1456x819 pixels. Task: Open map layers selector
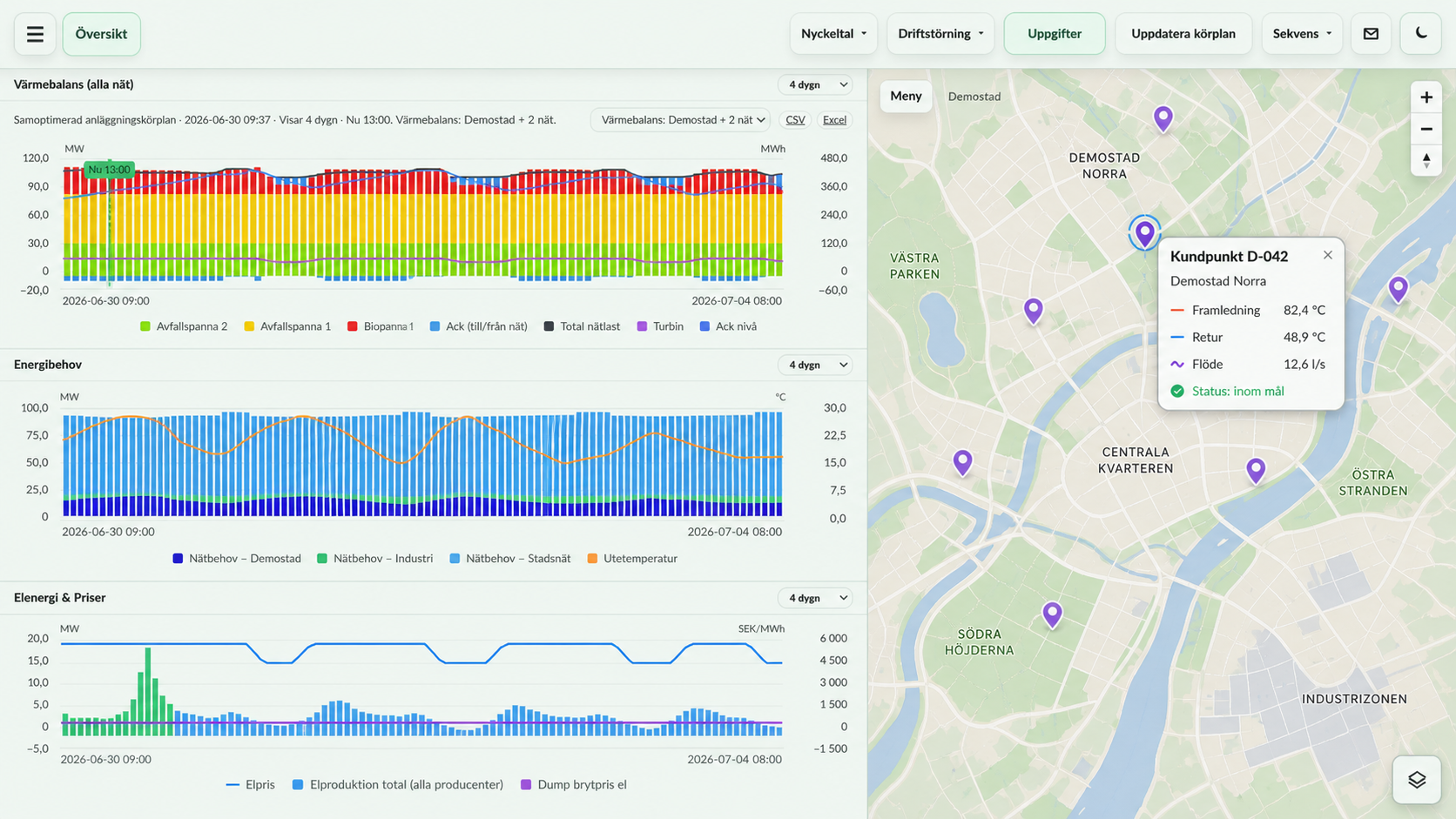(1417, 780)
